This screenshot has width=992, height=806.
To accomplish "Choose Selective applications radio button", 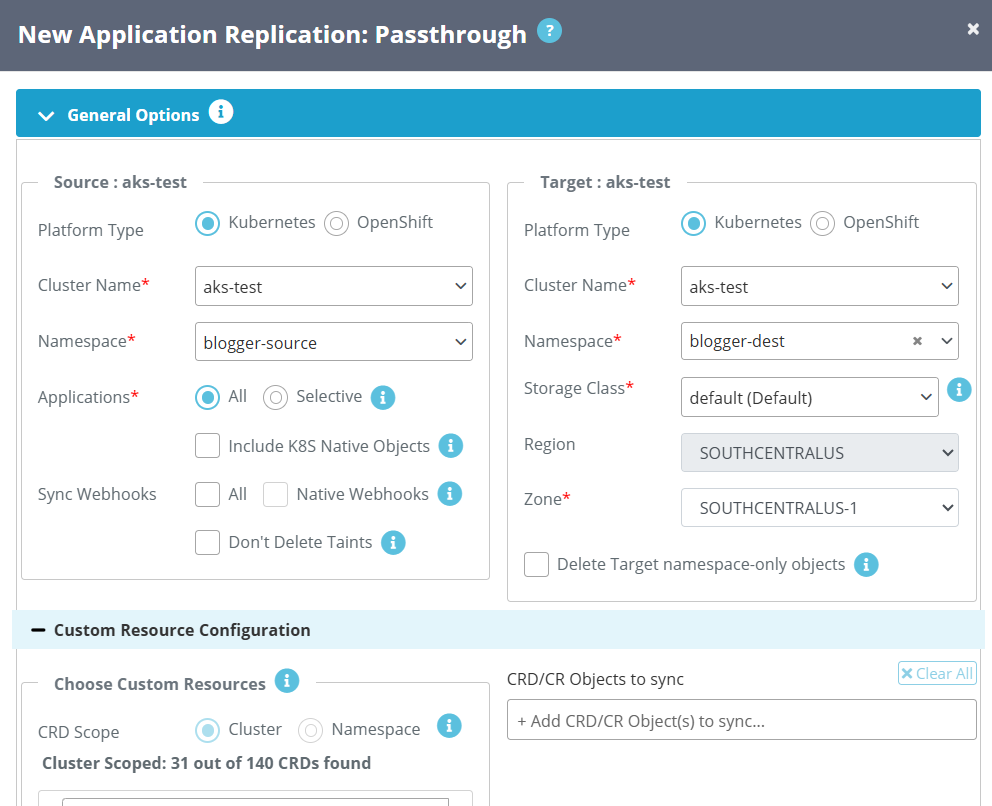I will pyautogui.click(x=275, y=398).
